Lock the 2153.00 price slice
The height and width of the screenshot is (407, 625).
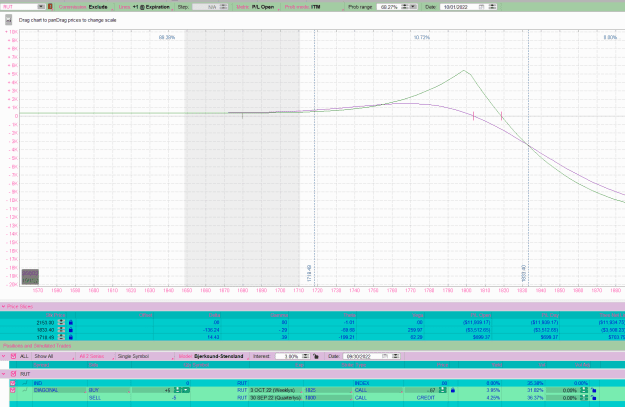71,322
